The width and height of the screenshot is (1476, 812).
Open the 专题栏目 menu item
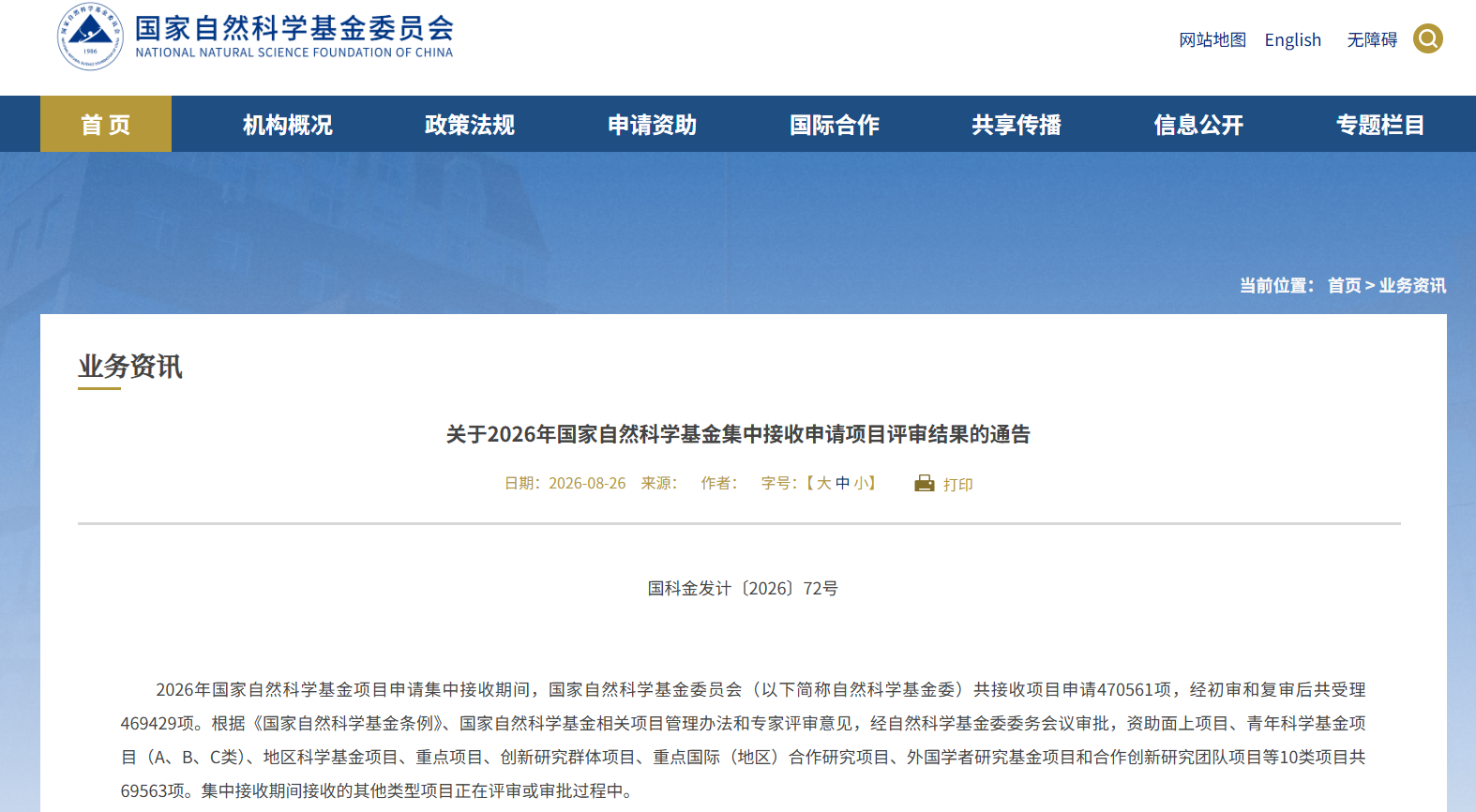pyautogui.click(x=1380, y=124)
